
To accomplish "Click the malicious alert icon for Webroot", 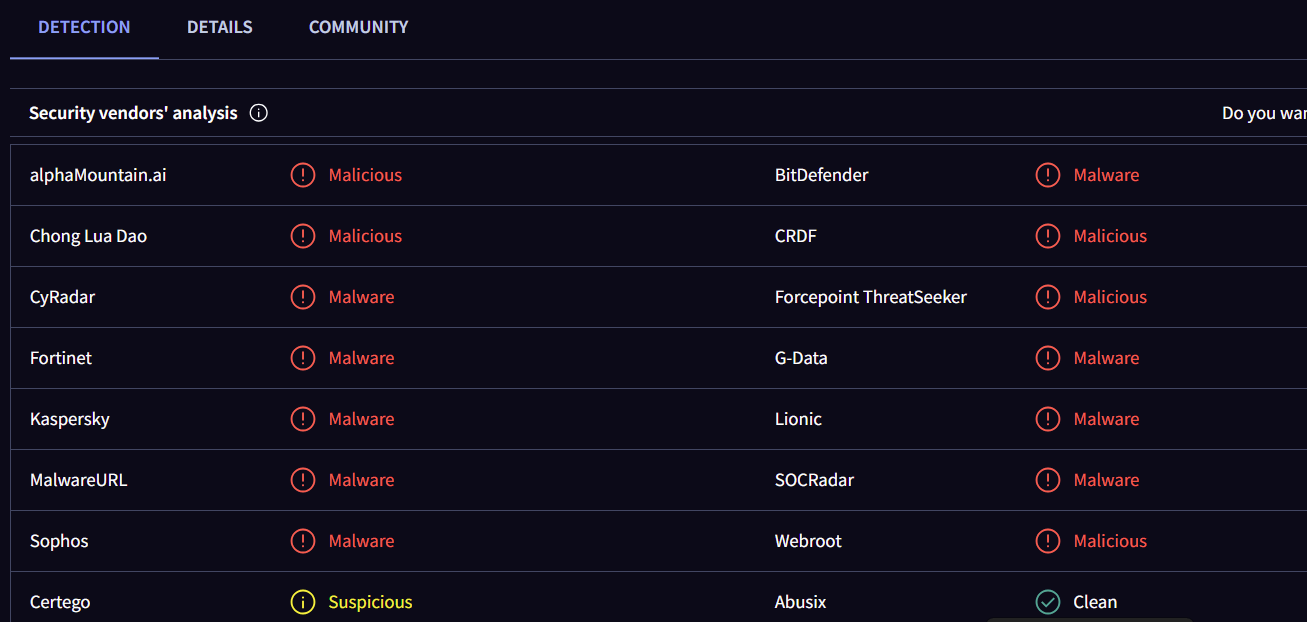I will 1048,541.
